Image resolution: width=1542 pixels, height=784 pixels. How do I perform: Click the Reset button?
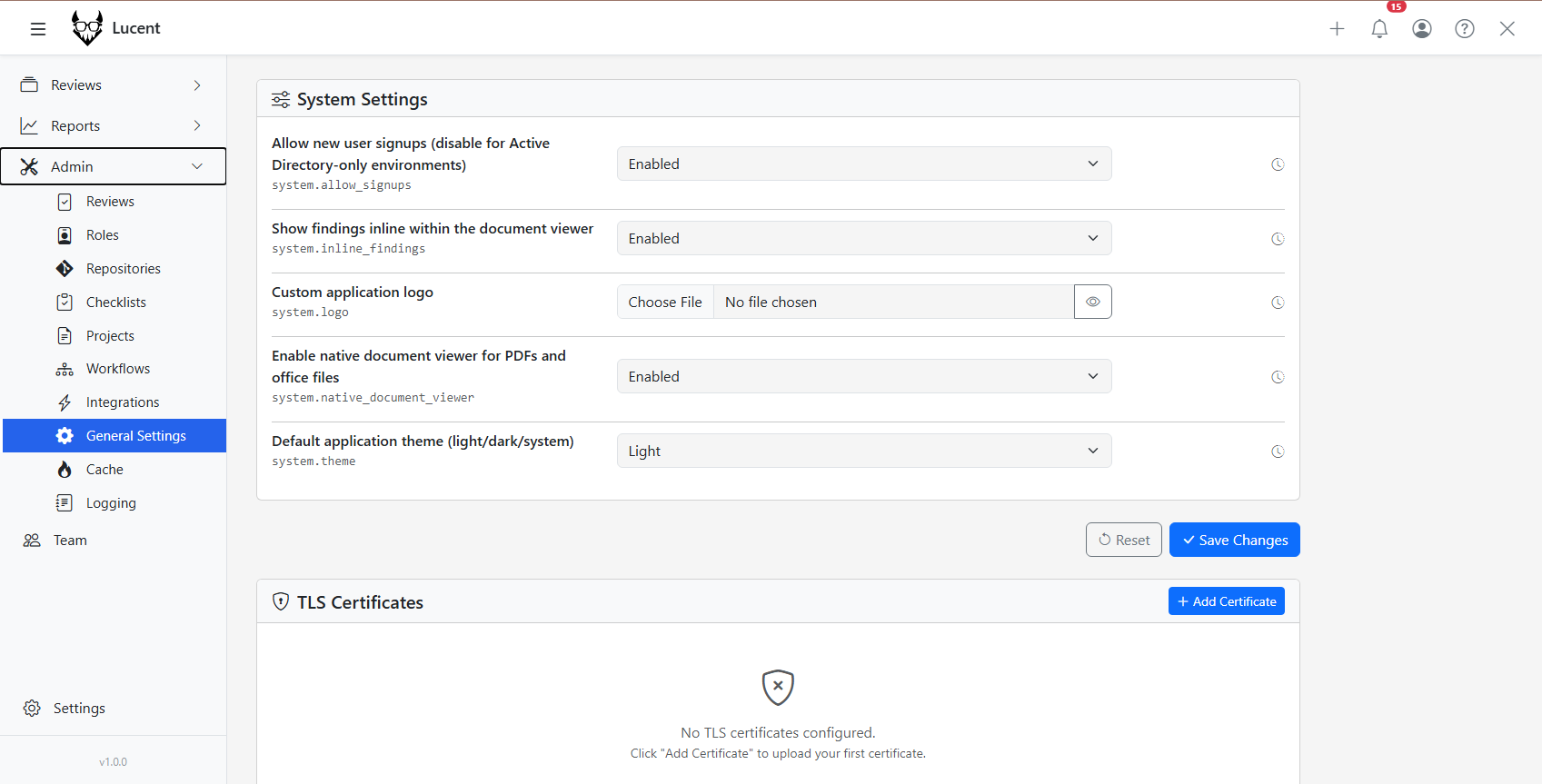[1124, 540]
